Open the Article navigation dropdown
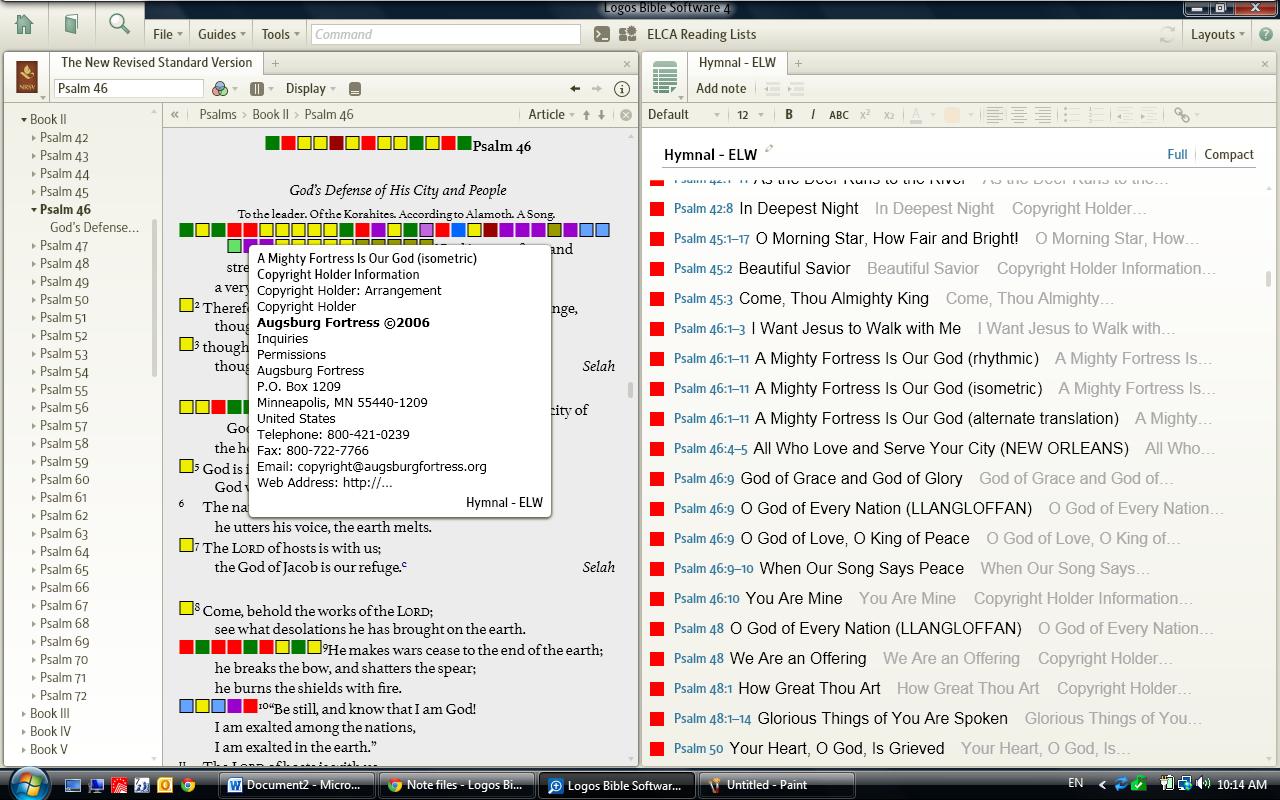This screenshot has height=800, width=1280. click(x=551, y=115)
